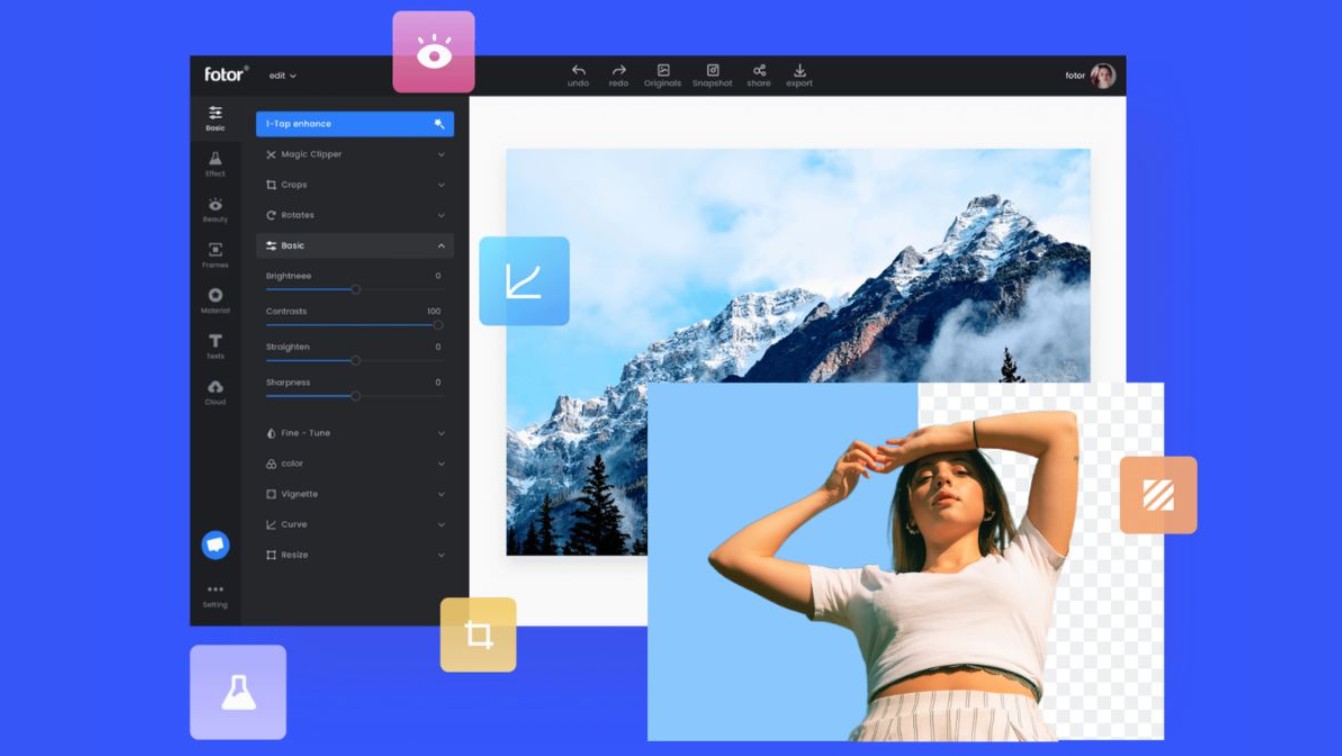Open the Cloud sidebar section
Viewport: 1342px width, 756px height.
215,392
